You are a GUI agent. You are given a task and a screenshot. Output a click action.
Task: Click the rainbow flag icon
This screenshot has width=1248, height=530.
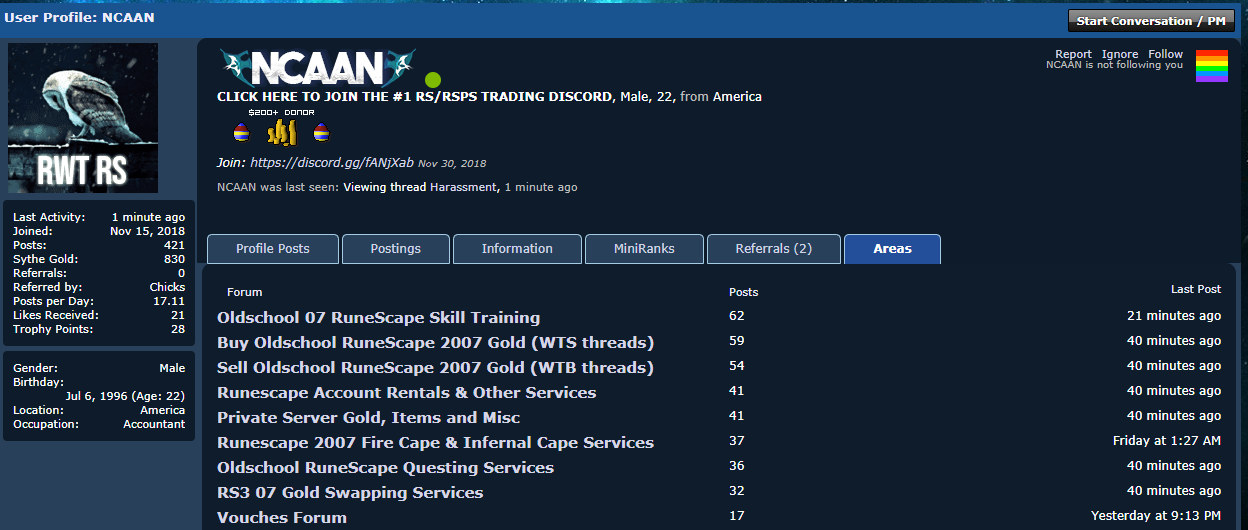1212,66
